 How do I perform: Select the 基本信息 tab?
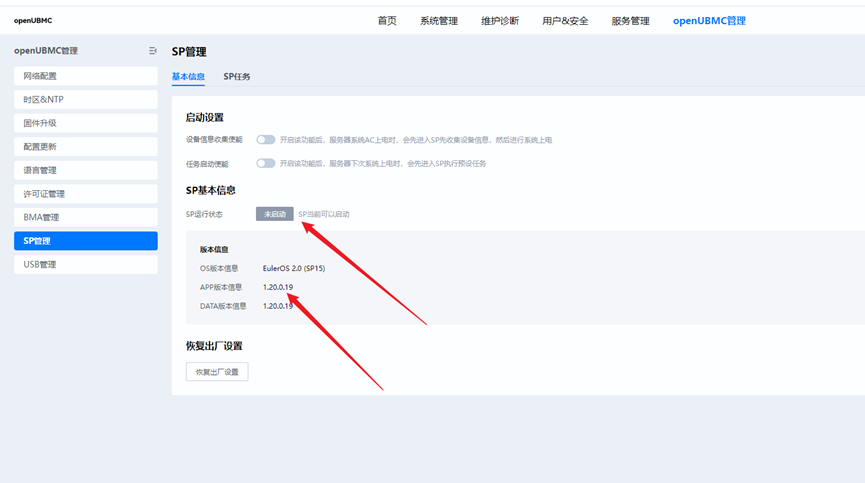(x=188, y=76)
